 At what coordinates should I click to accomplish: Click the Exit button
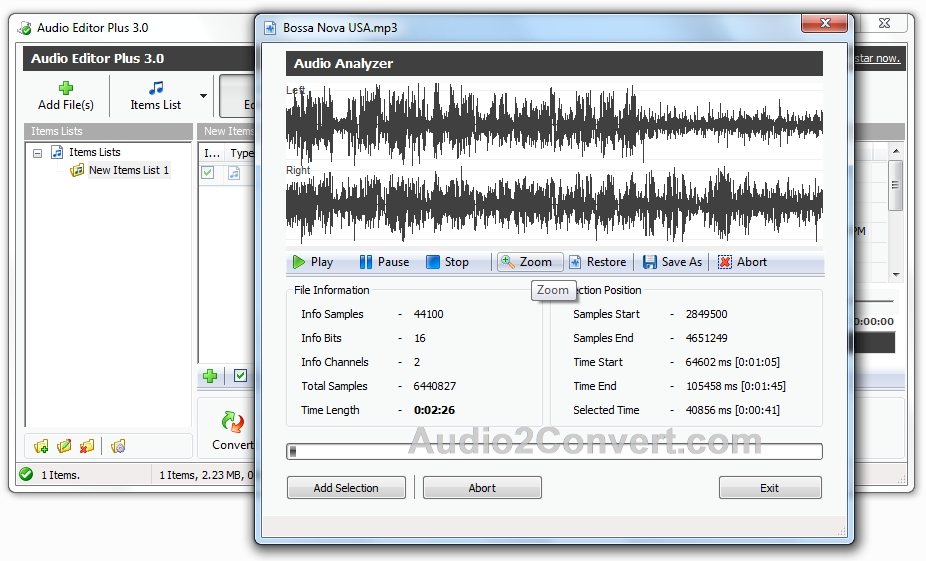point(770,488)
